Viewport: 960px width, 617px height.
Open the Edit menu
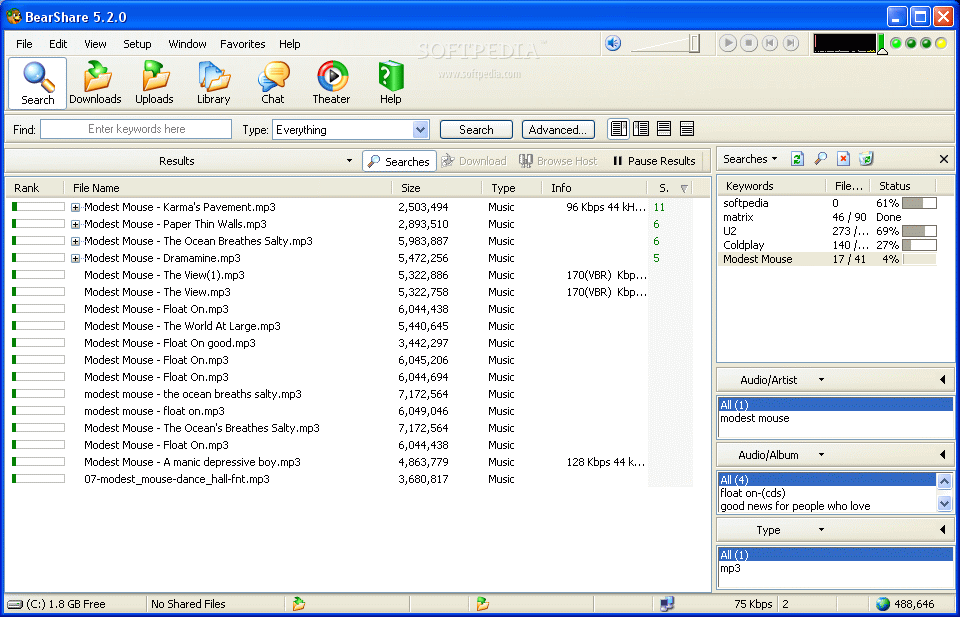click(x=58, y=44)
